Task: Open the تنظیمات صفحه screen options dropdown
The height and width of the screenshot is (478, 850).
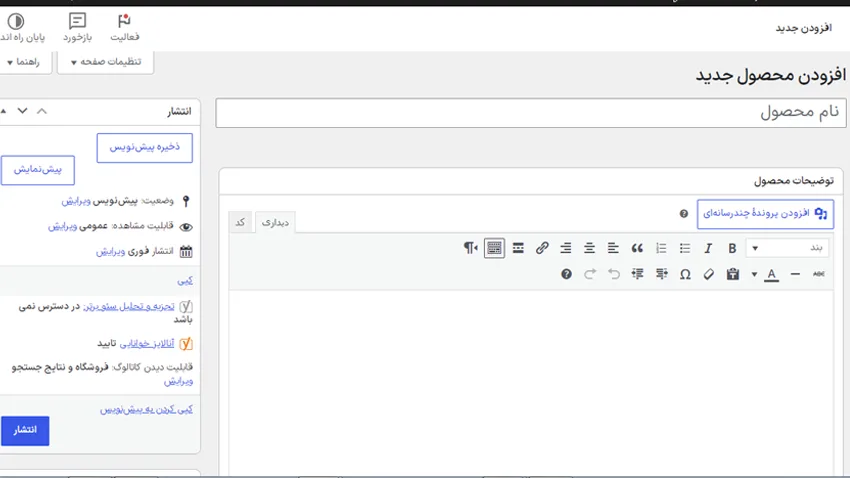Action: tap(106, 62)
